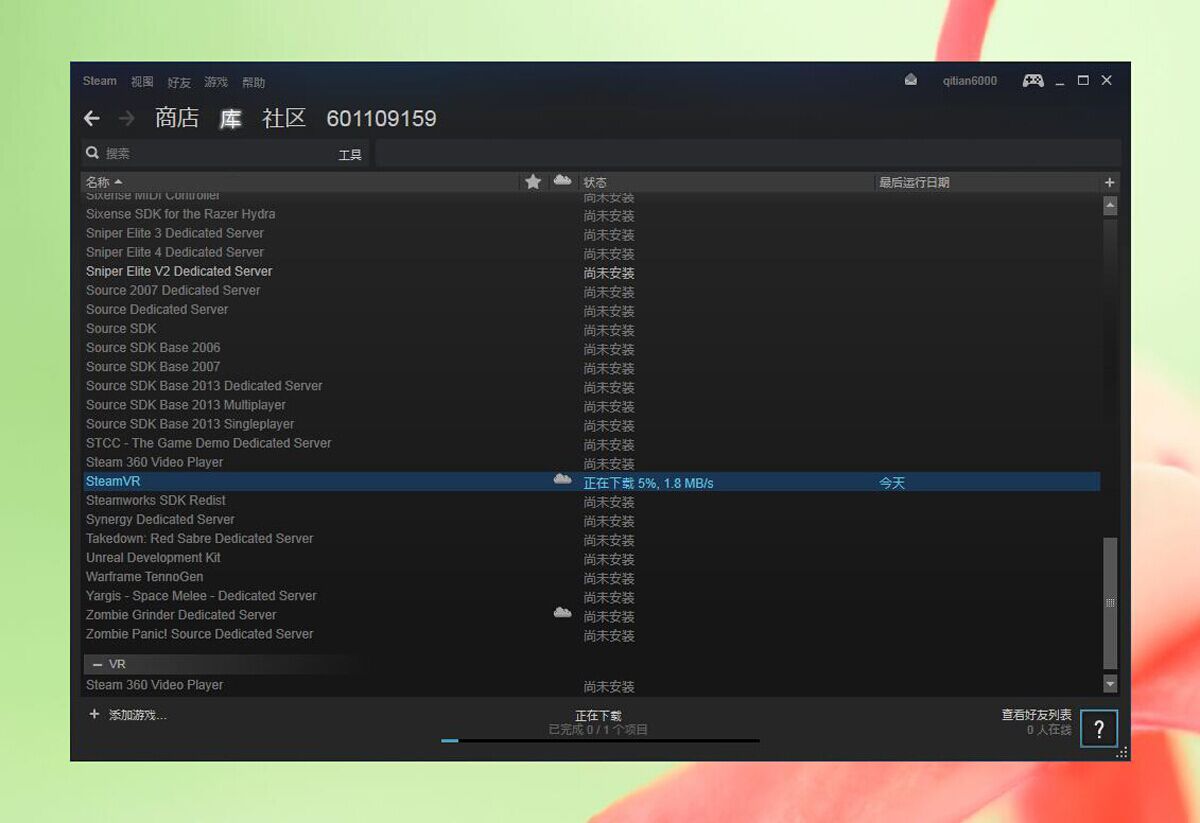The height and width of the screenshot is (823, 1200).
Task: Click the question mark help button
Action: 1098,728
